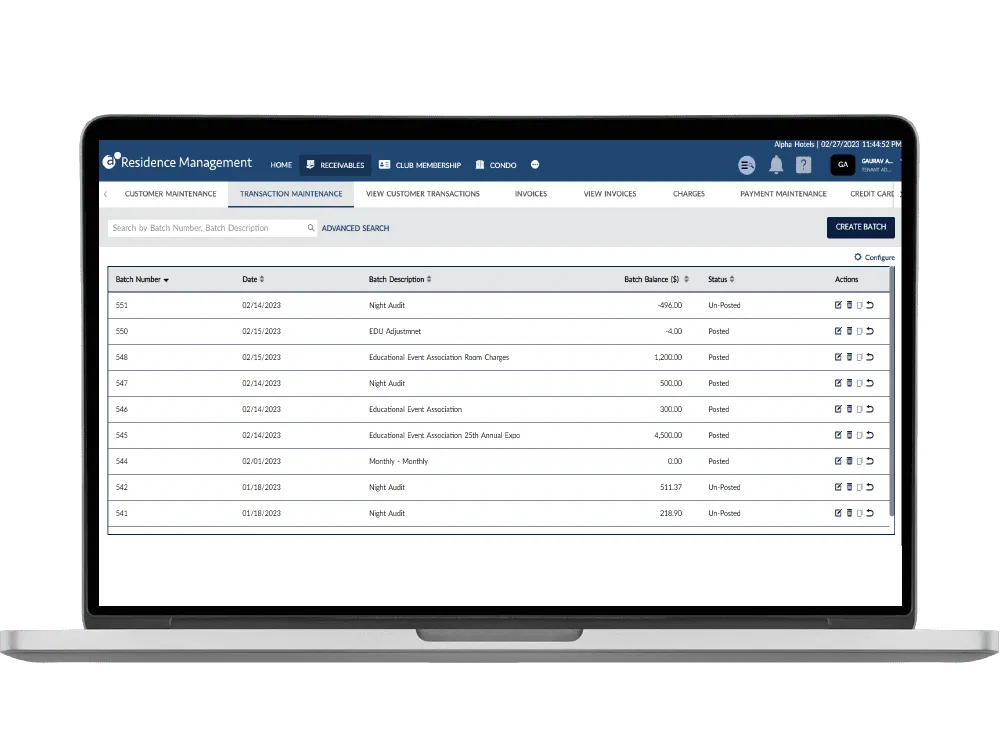Open the notifications bell
The height and width of the screenshot is (755, 1000).
click(x=775, y=165)
